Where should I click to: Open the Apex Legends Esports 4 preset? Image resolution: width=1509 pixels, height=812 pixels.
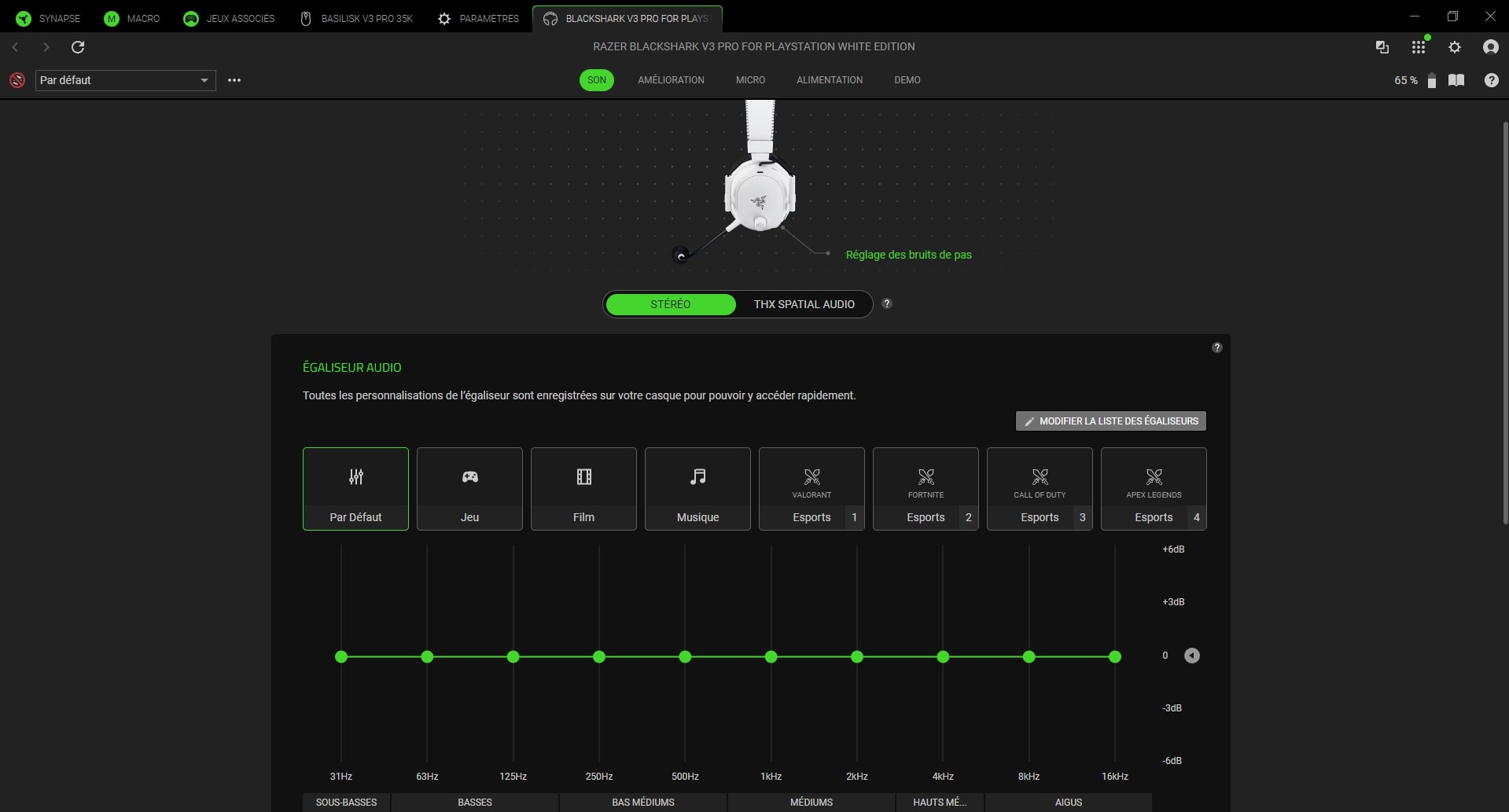(1154, 488)
